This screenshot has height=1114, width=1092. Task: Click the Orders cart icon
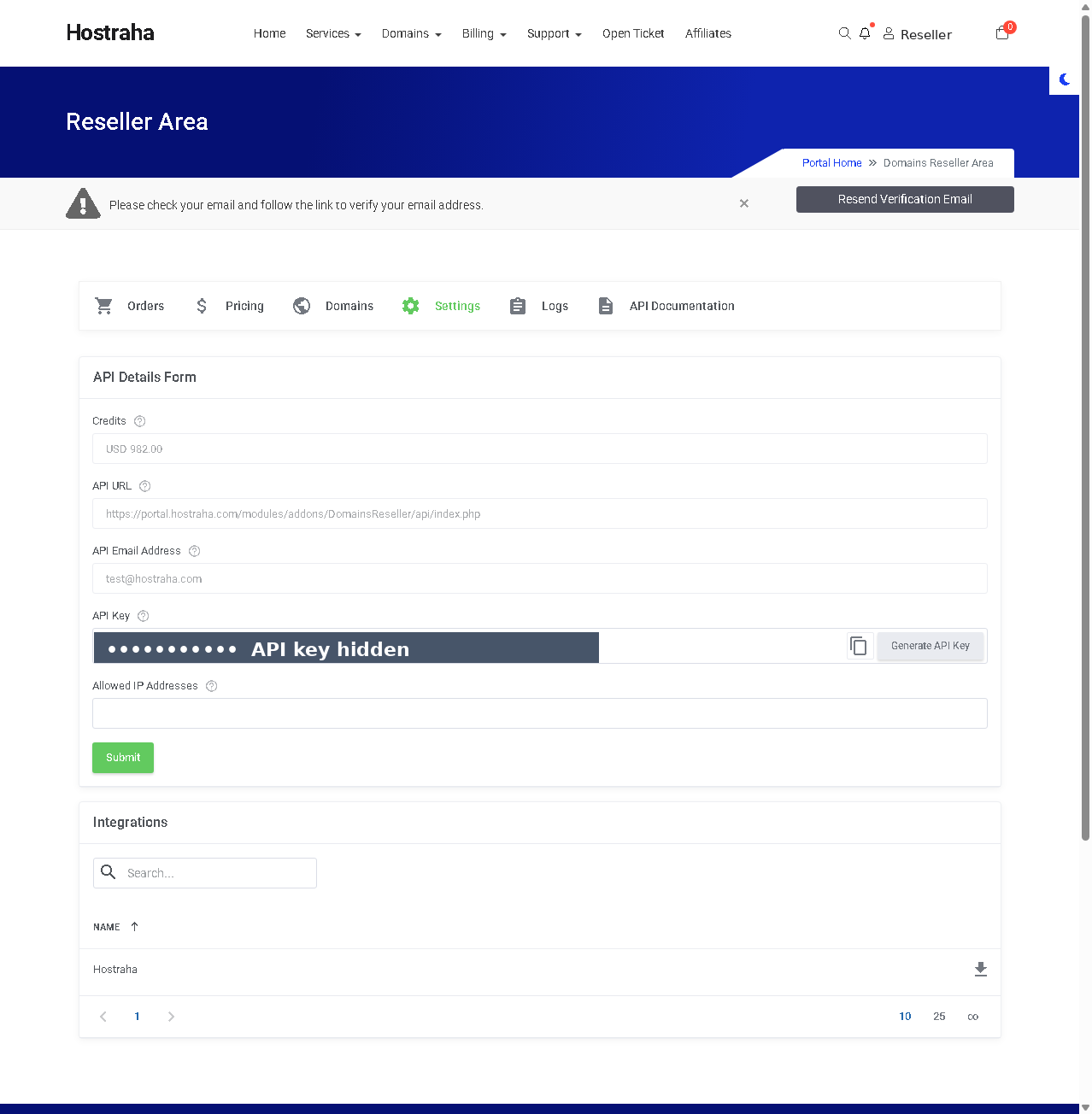point(104,306)
